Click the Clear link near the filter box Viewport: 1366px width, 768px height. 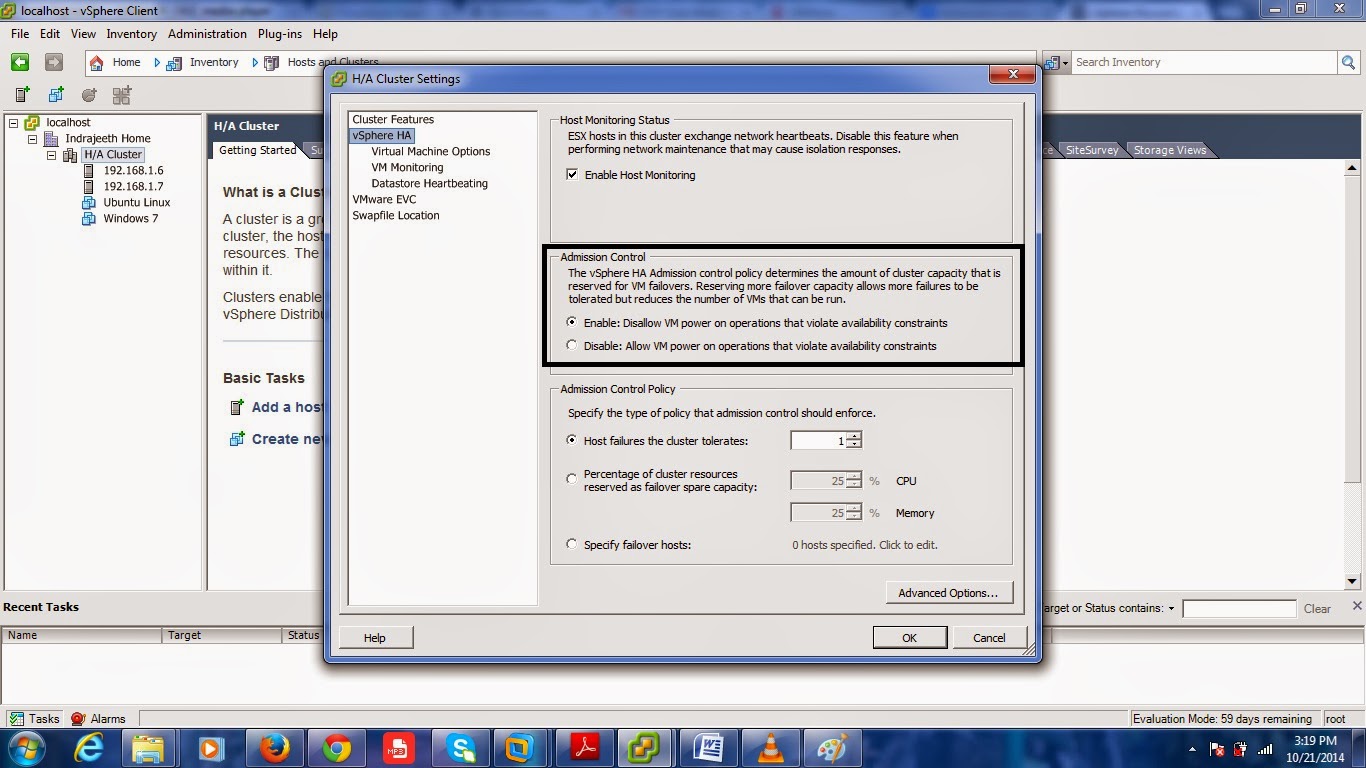(1316, 608)
